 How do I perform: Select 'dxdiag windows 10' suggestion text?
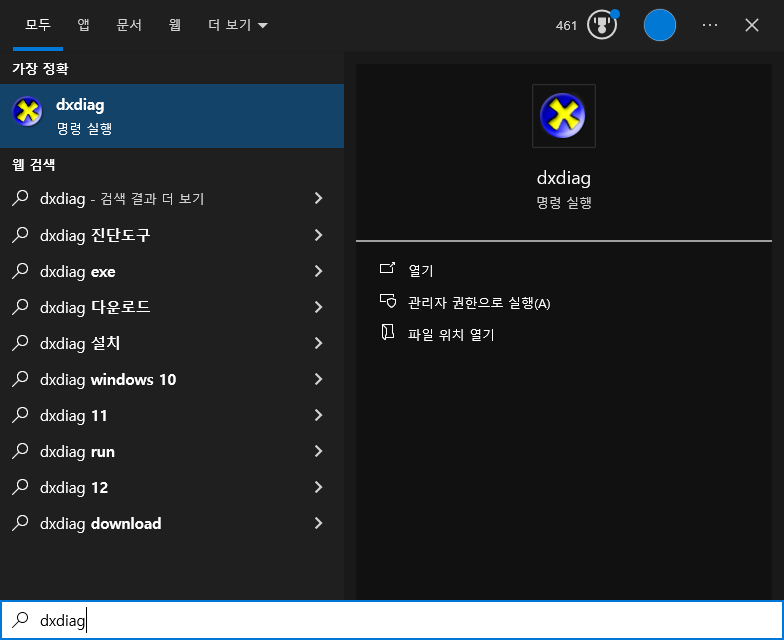(x=108, y=380)
